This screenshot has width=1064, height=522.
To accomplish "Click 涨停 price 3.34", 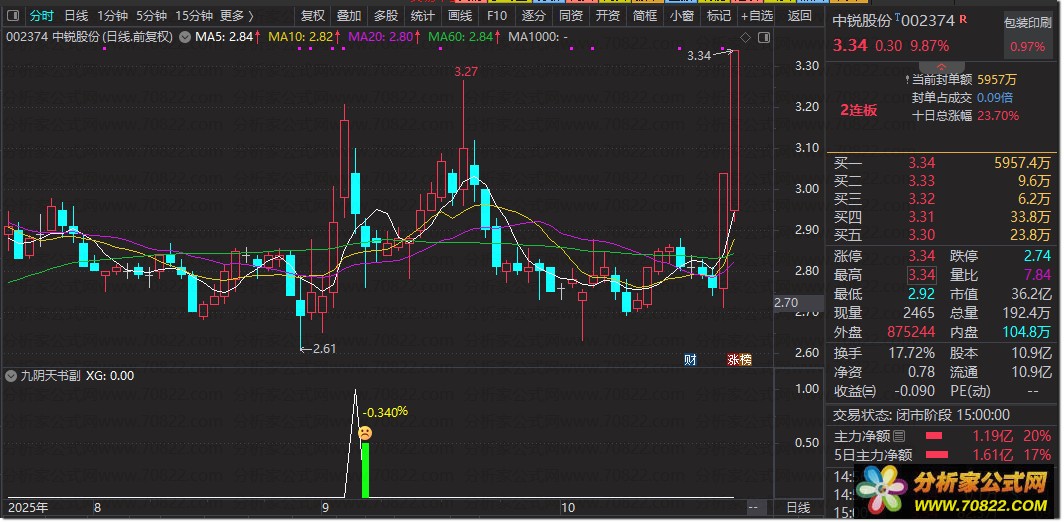I will point(922,257).
